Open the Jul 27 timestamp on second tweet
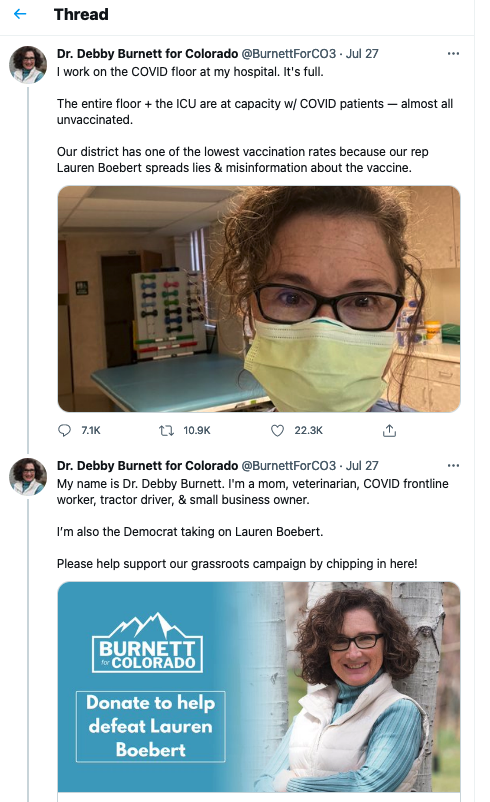 (x=362, y=465)
